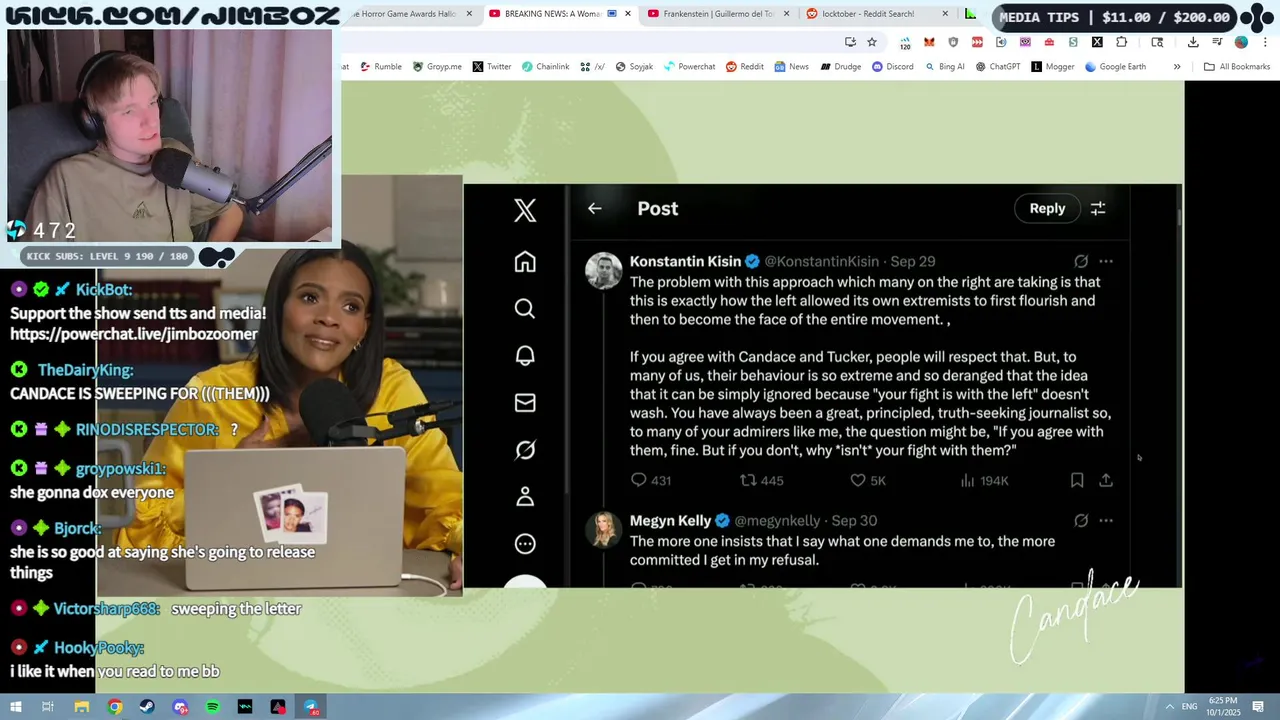This screenshot has height=720, width=1280.
Task: Share Konstantin Kisin's post
Action: click(x=1106, y=480)
